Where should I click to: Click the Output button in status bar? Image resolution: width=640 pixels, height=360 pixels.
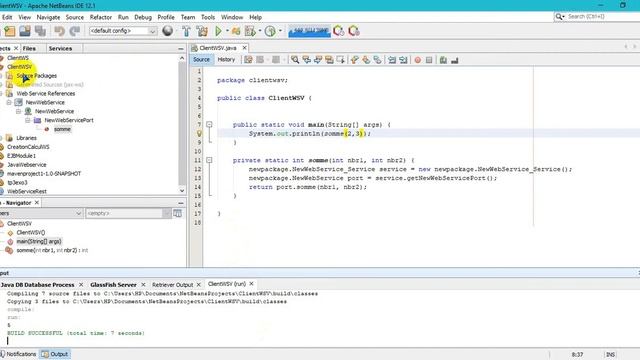click(x=55, y=354)
